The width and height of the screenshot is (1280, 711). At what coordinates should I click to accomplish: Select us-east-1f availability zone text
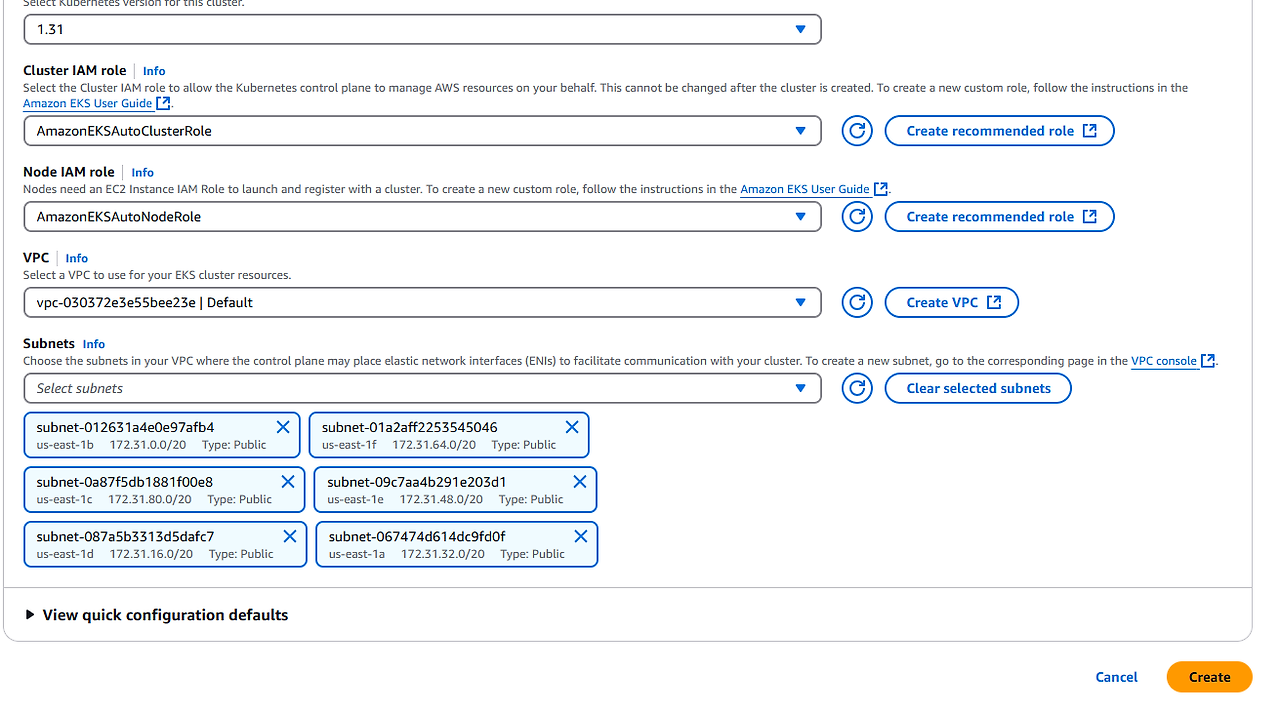[x=349, y=445]
